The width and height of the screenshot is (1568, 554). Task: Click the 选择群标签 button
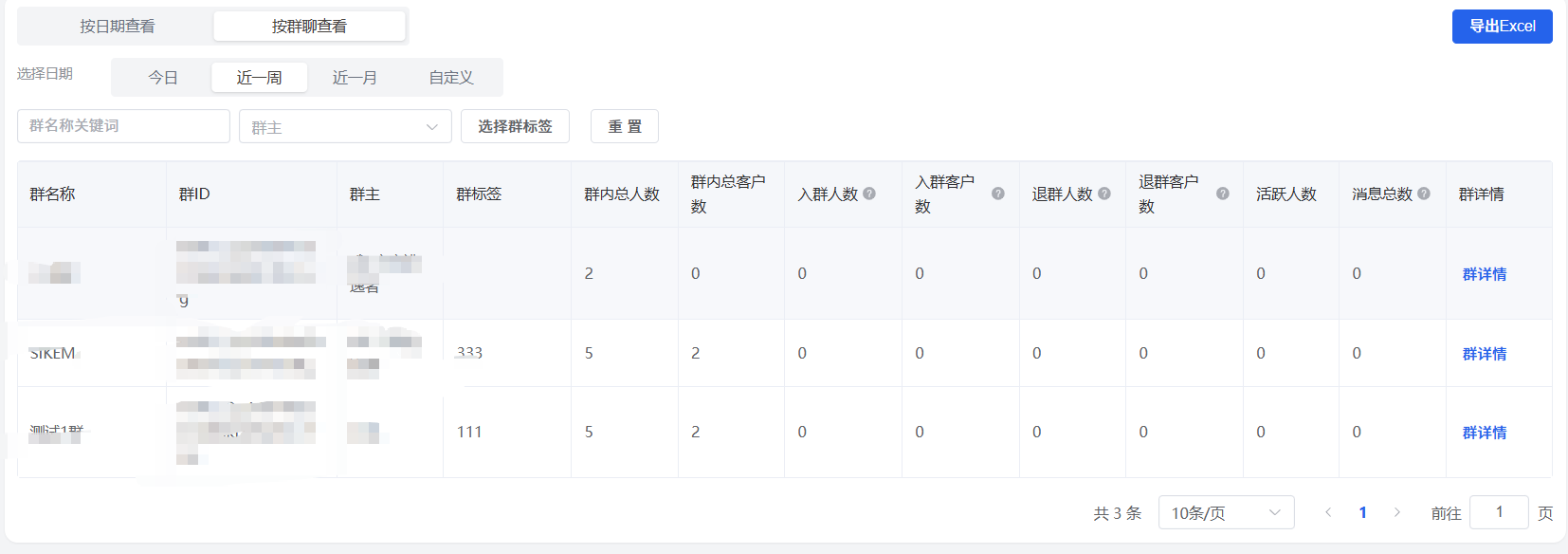[x=515, y=126]
